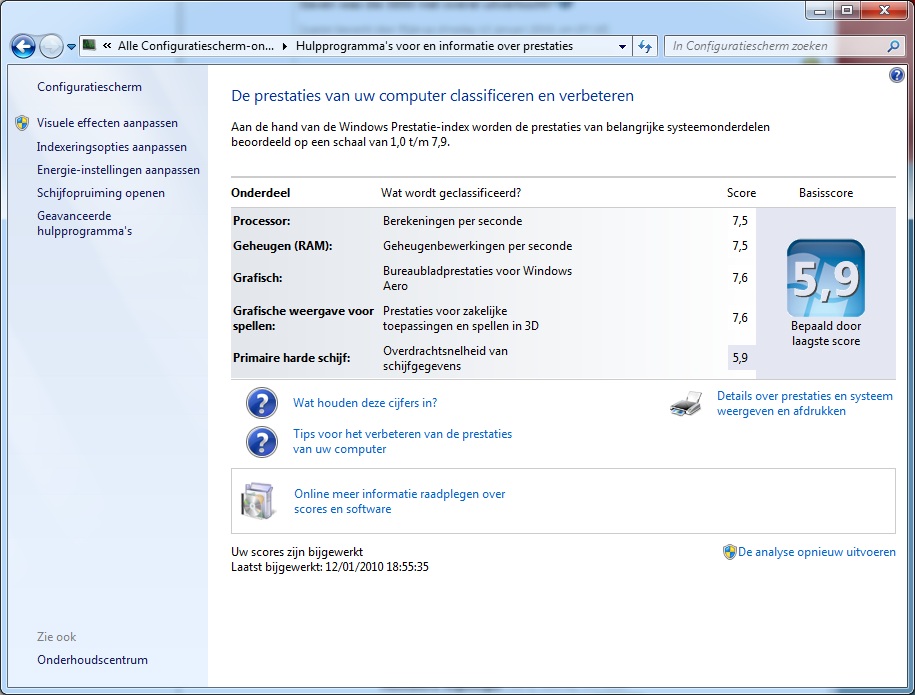Image resolution: width=915 pixels, height=695 pixels.
Task: Expand arrow after 'Alle Configuratiescherm-on...'
Action: 285,46
